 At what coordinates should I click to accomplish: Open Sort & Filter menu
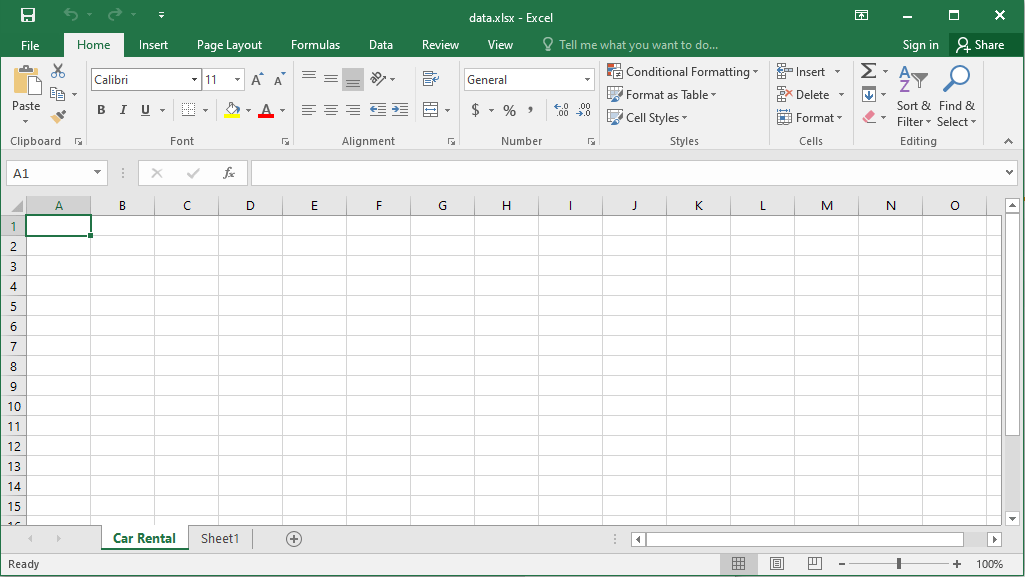tap(913, 96)
